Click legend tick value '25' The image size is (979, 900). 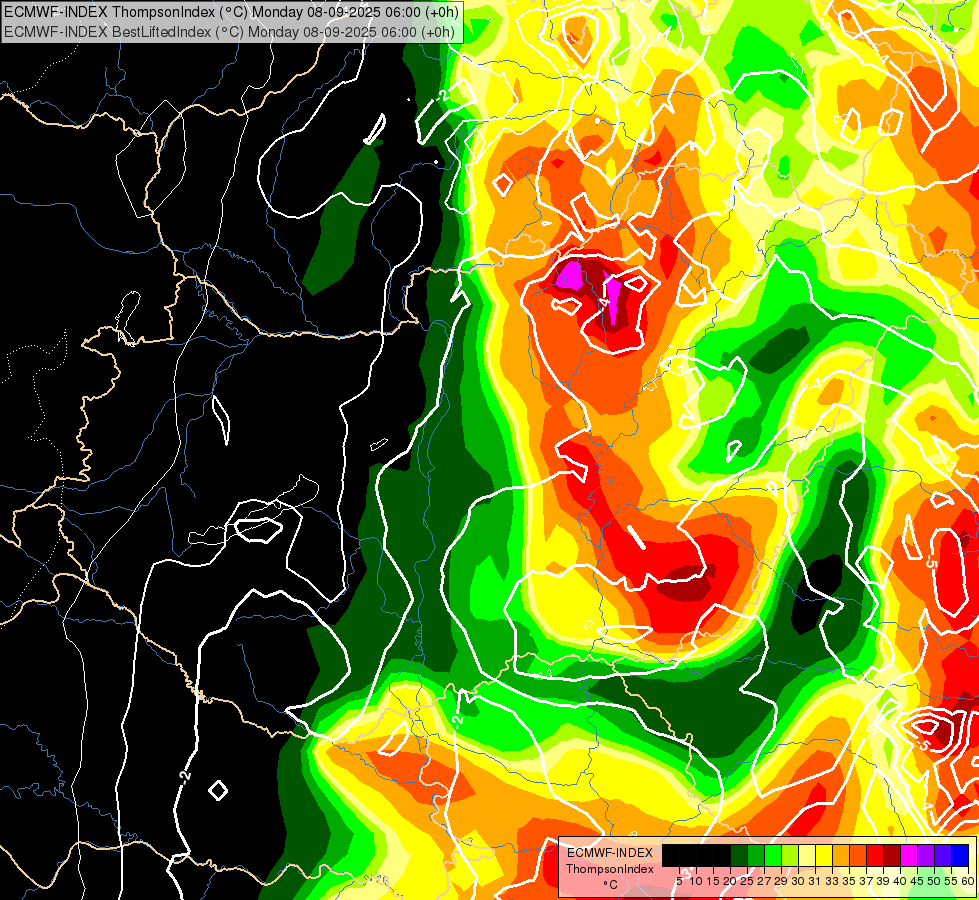[x=747, y=881]
